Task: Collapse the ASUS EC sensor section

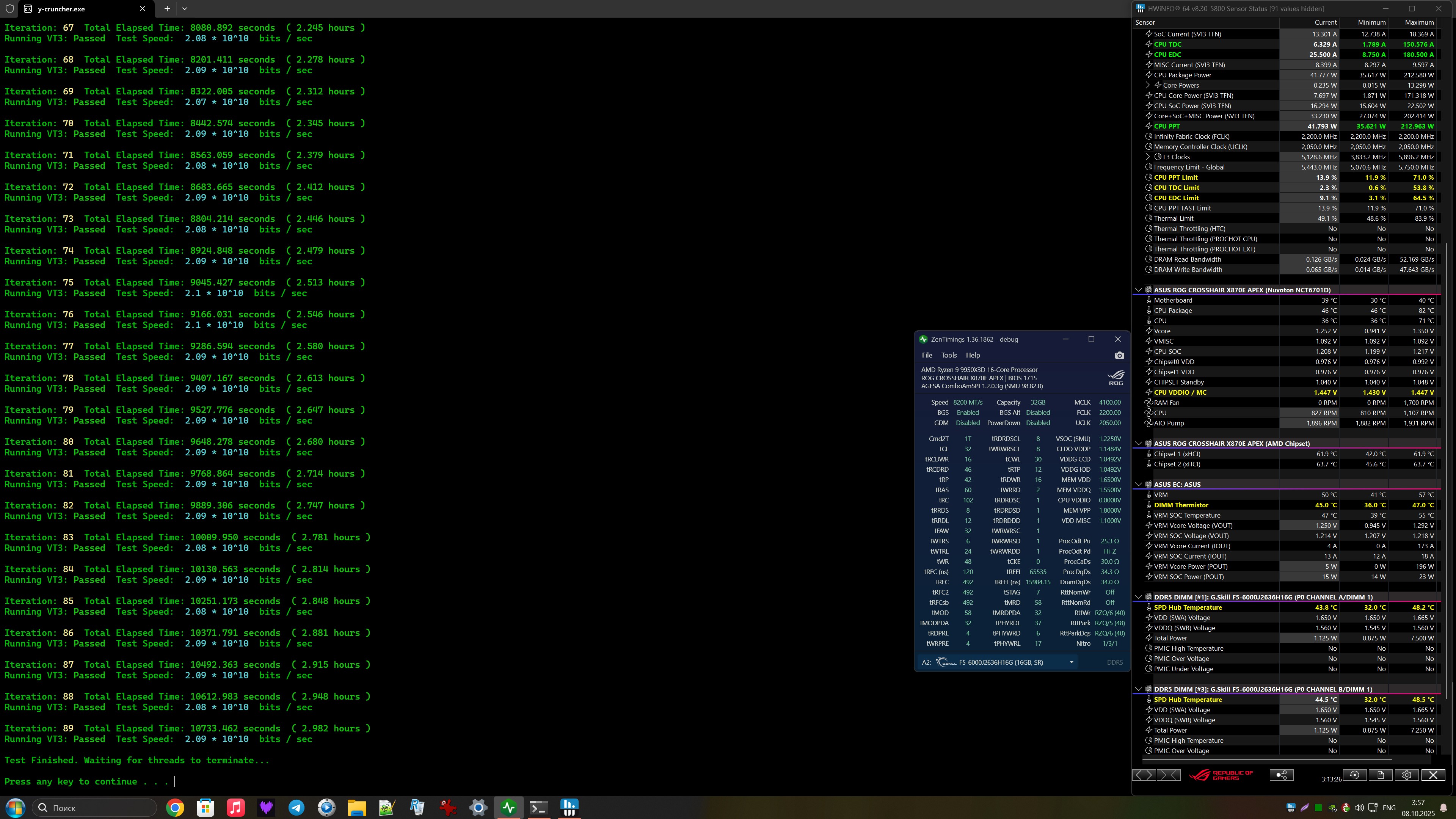Action: point(1138,485)
